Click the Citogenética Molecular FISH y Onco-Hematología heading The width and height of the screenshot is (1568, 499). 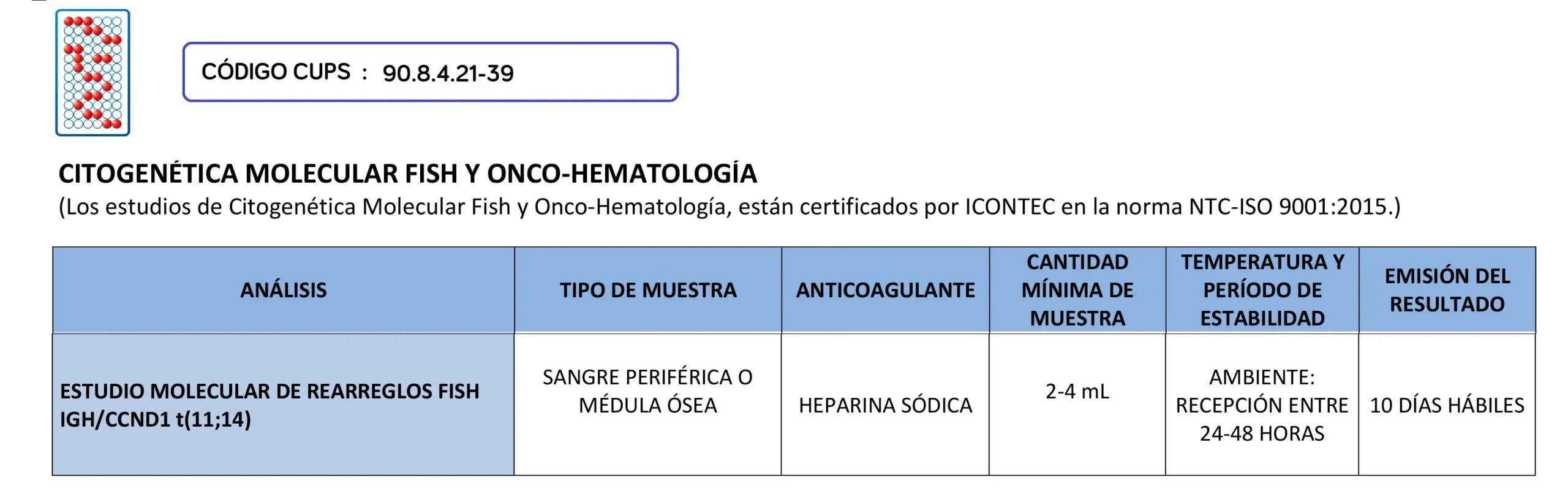[x=407, y=174]
